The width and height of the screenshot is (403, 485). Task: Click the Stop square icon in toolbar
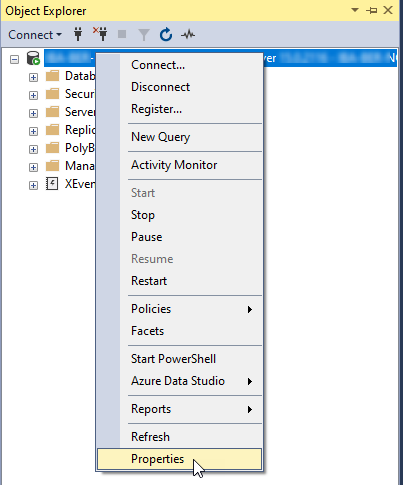click(x=122, y=34)
